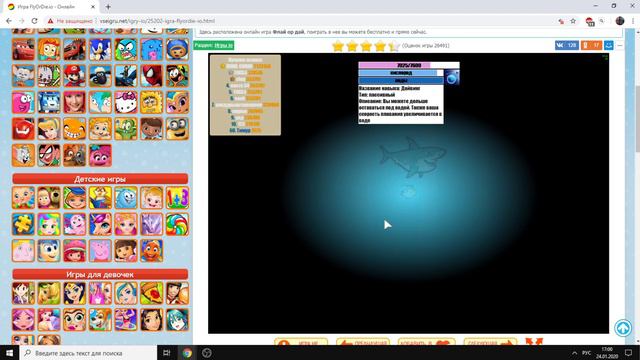This screenshot has height=360, width=640.
Task: Open the Sonic the Hedgehog game thumbnail
Action: coord(100,49)
